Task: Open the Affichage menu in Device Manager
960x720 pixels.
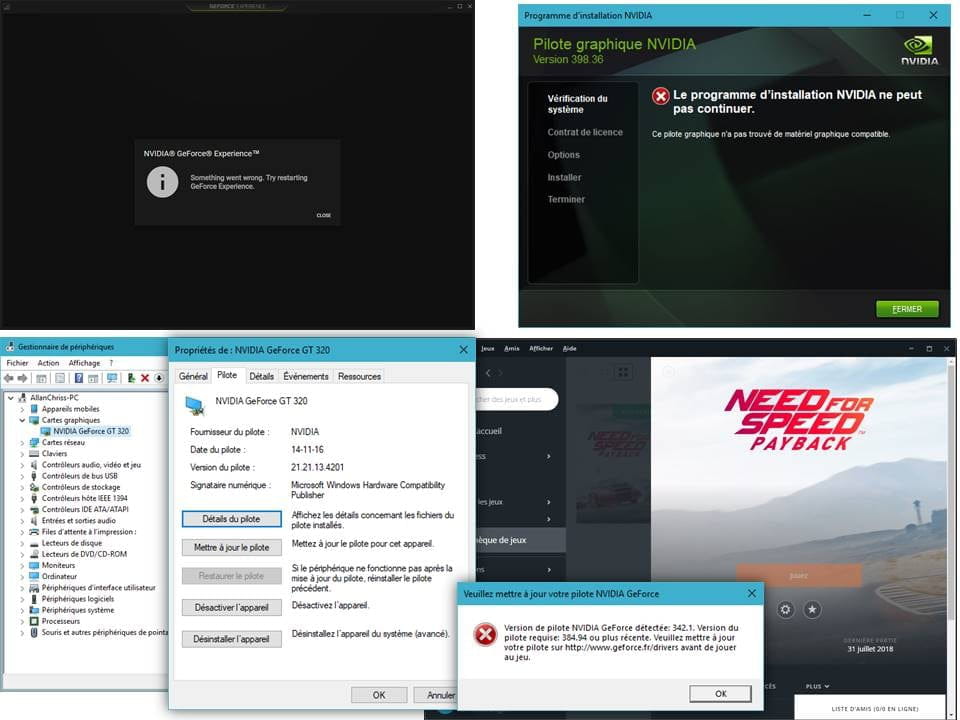Action: click(84, 363)
